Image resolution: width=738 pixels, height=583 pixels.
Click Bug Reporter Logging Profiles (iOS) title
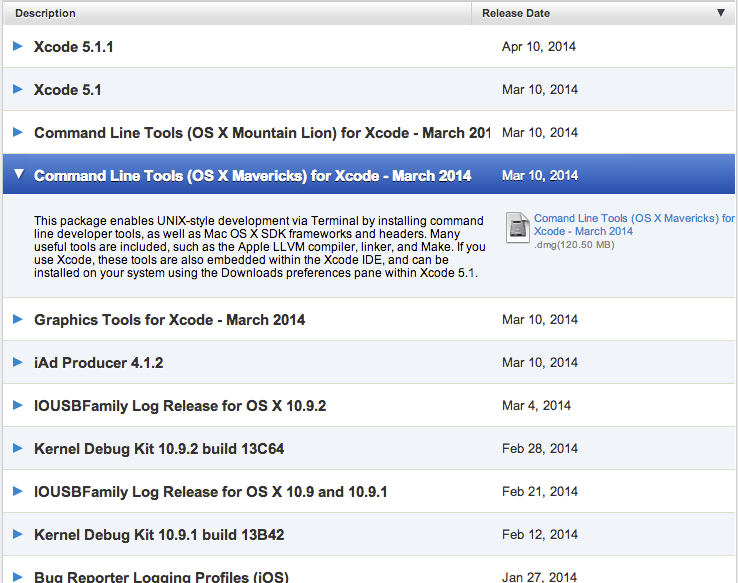[161, 577]
